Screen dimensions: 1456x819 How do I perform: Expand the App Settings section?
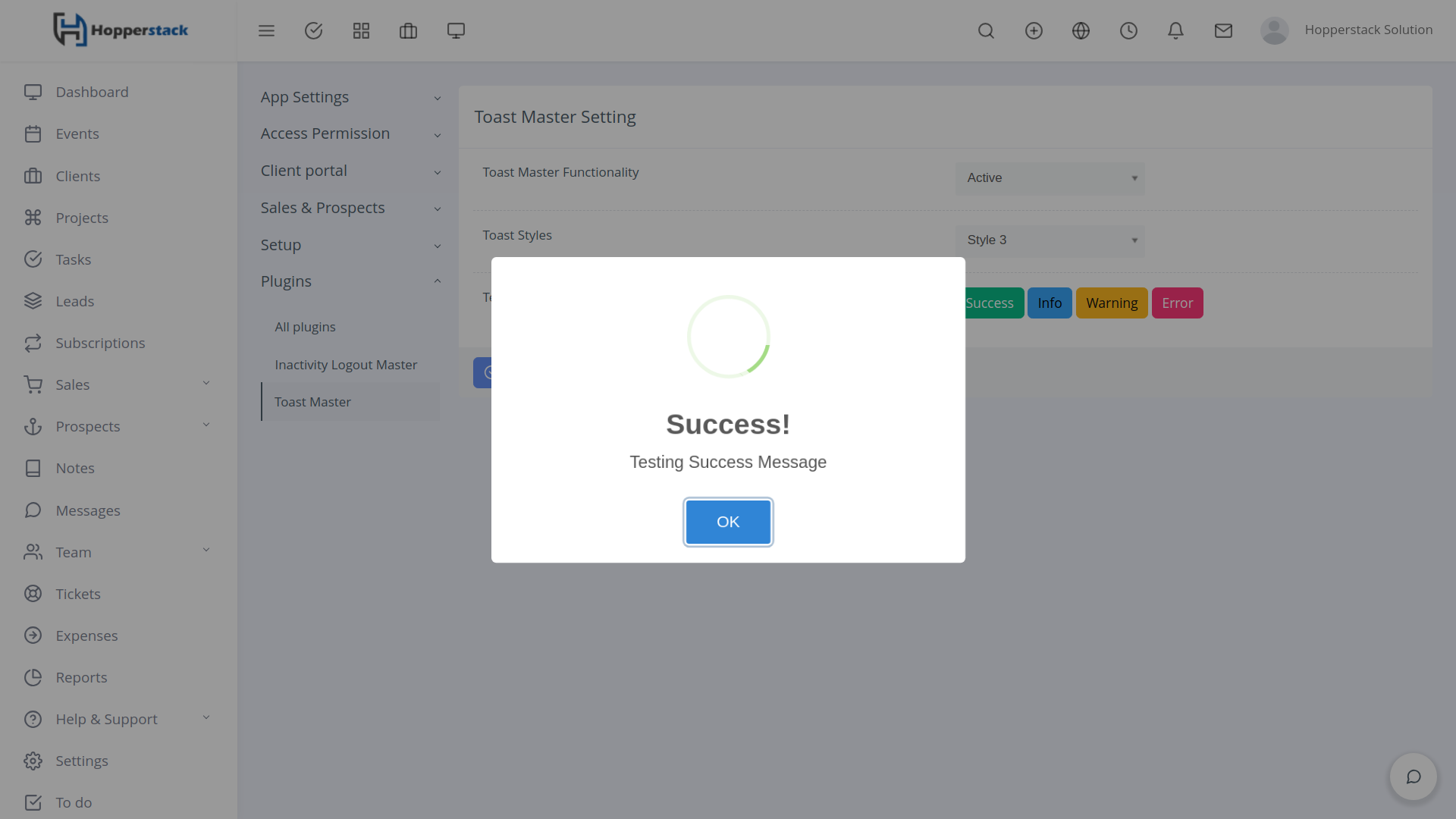[x=350, y=98]
